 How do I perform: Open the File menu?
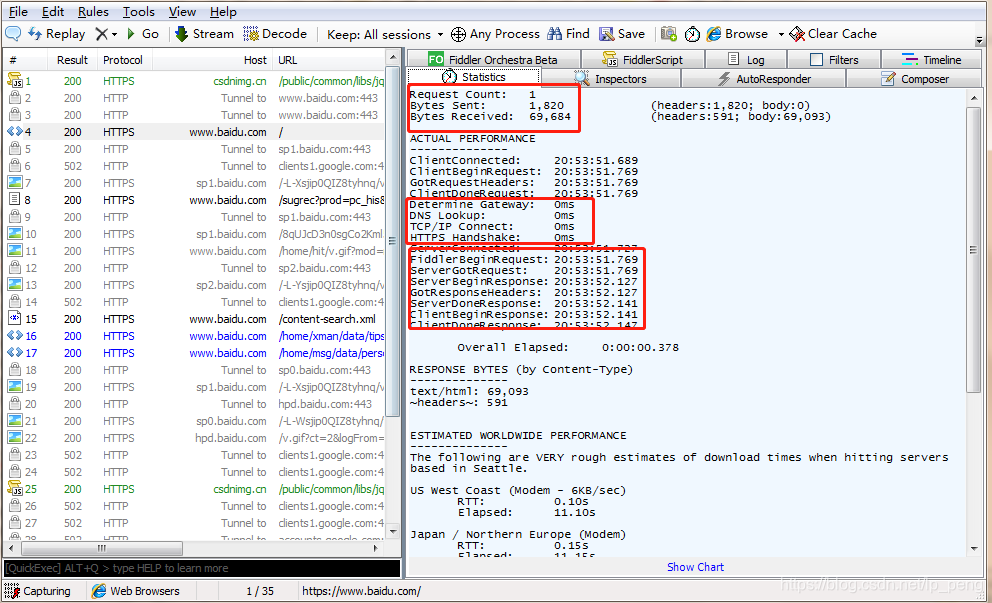point(18,11)
